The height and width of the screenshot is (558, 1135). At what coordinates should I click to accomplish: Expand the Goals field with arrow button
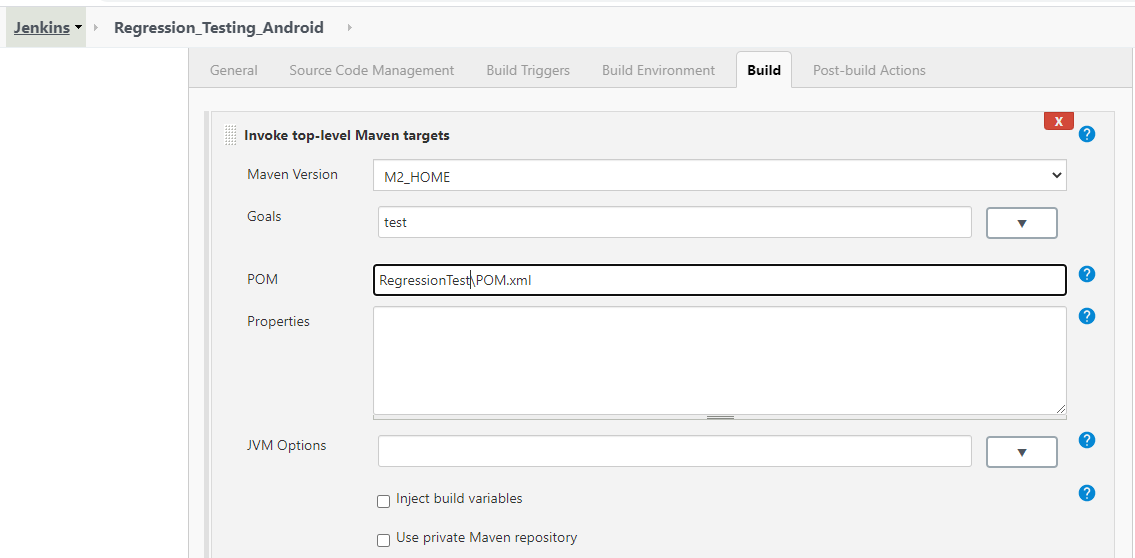[1021, 223]
